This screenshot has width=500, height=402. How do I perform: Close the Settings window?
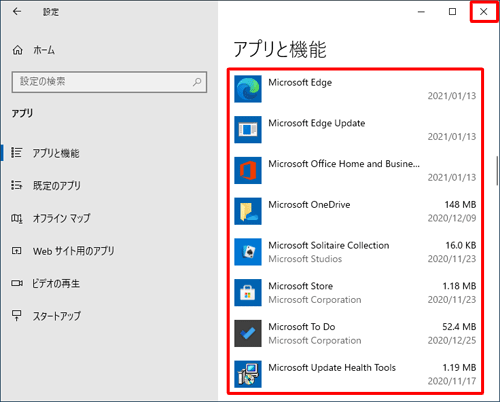484,12
